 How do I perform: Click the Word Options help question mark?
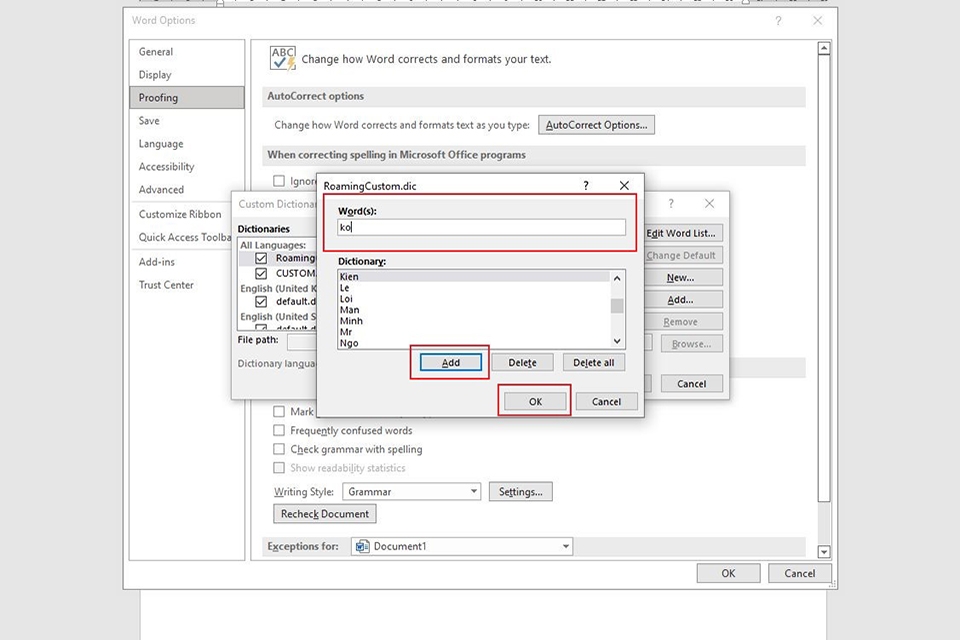pyautogui.click(x=778, y=21)
